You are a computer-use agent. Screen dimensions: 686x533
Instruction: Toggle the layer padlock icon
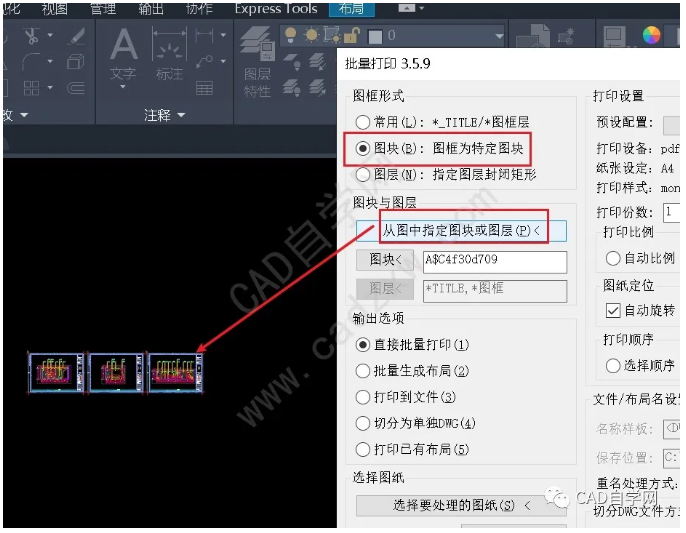coord(352,35)
